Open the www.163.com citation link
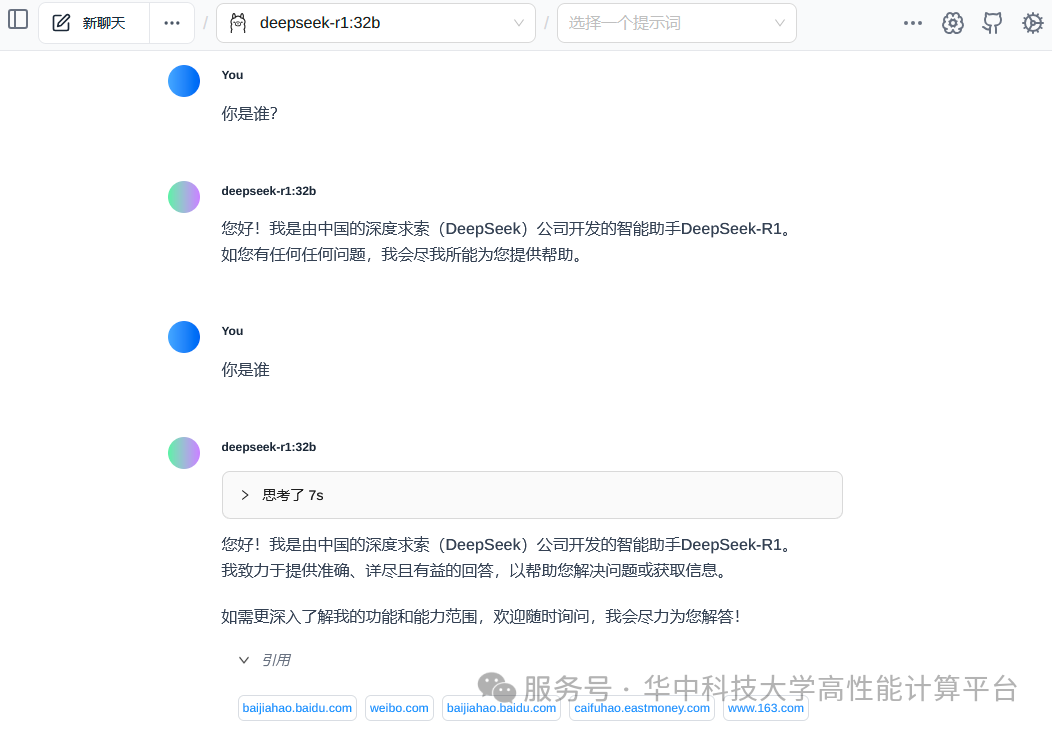Viewport: 1052px width, 731px height. click(766, 708)
